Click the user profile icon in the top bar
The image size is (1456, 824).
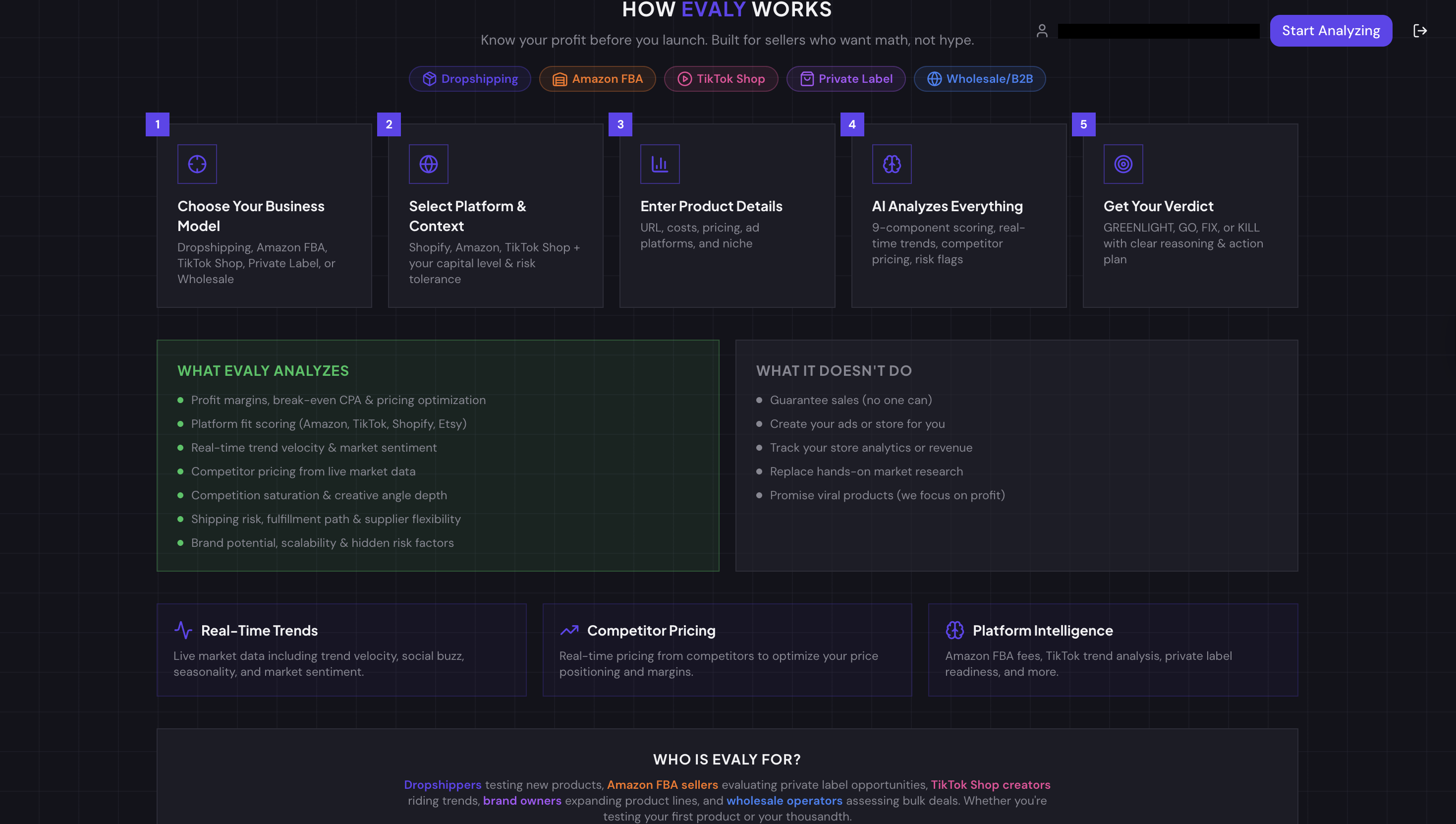pyautogui.click(x=1043, y=31)
